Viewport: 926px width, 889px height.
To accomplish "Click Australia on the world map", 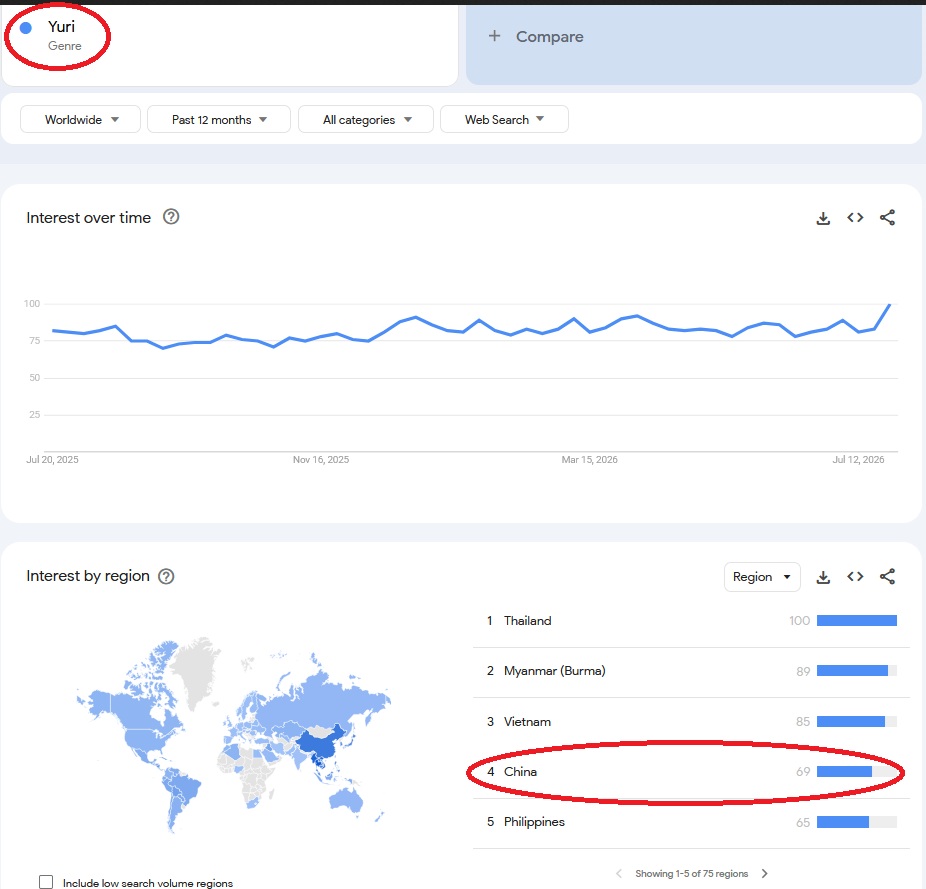I will coord(345,799).
